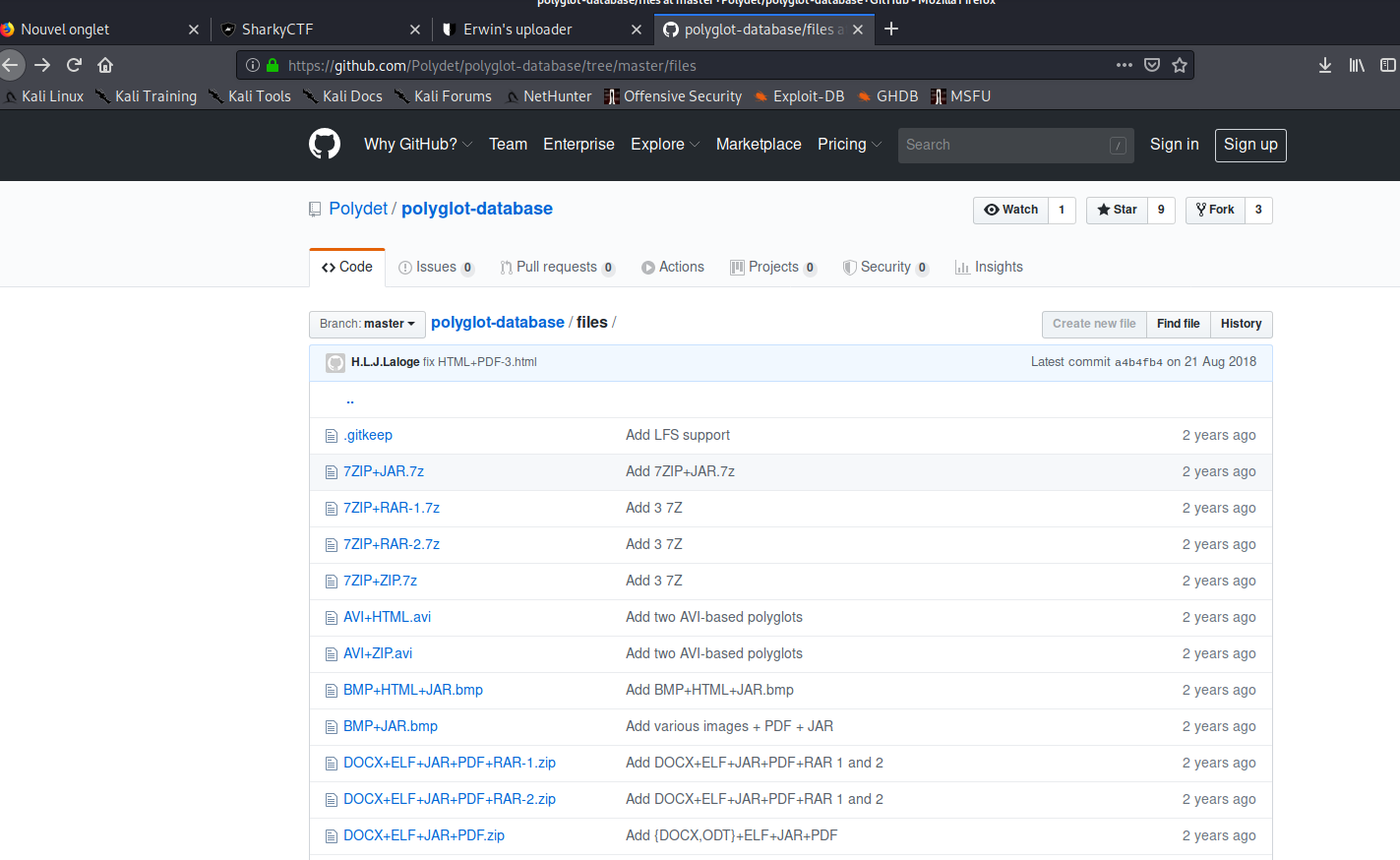Expand the Explore navigation dropdown

(664, 145)
